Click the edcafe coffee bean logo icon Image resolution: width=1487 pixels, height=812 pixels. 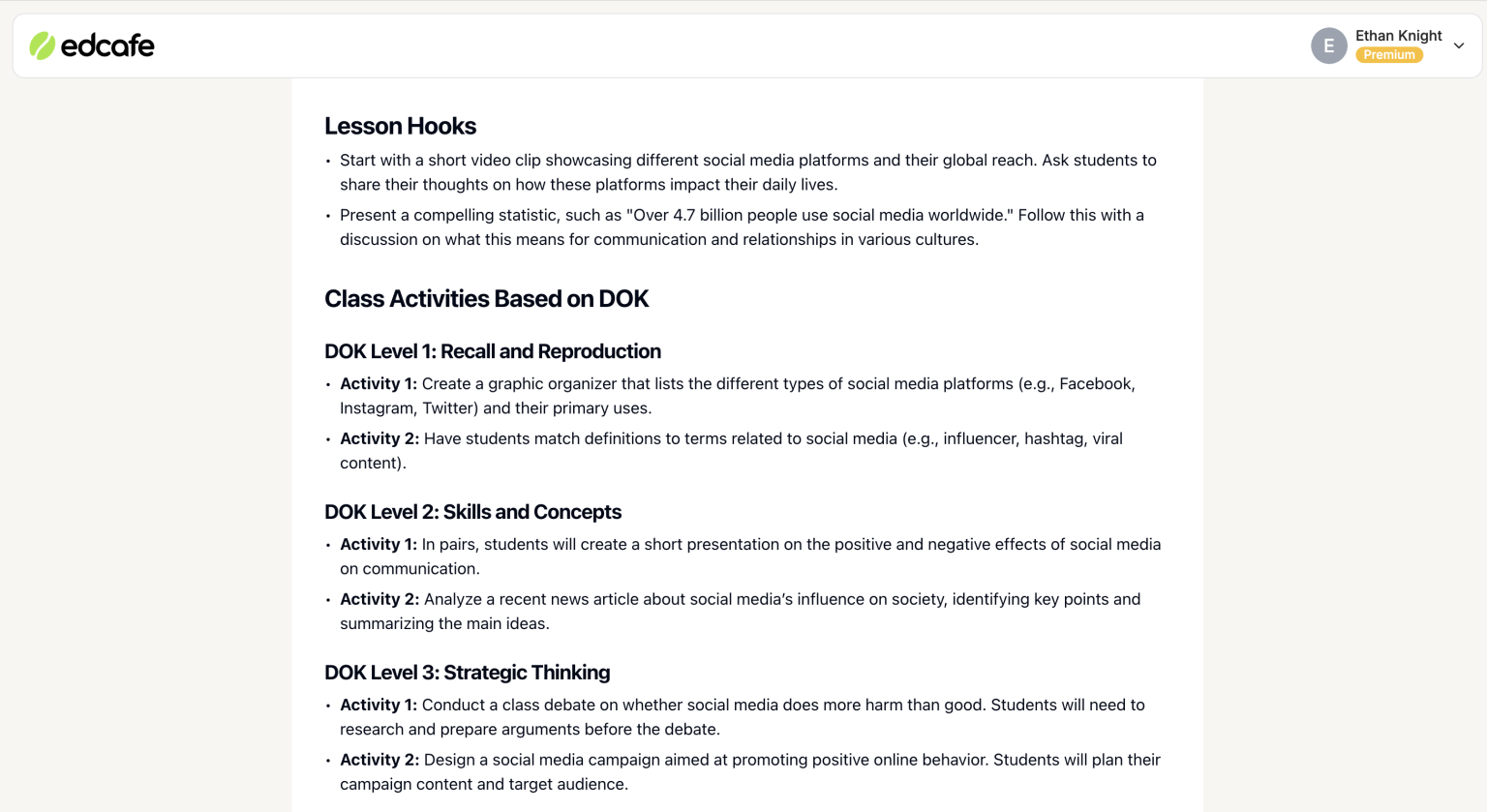click(41, 45)
